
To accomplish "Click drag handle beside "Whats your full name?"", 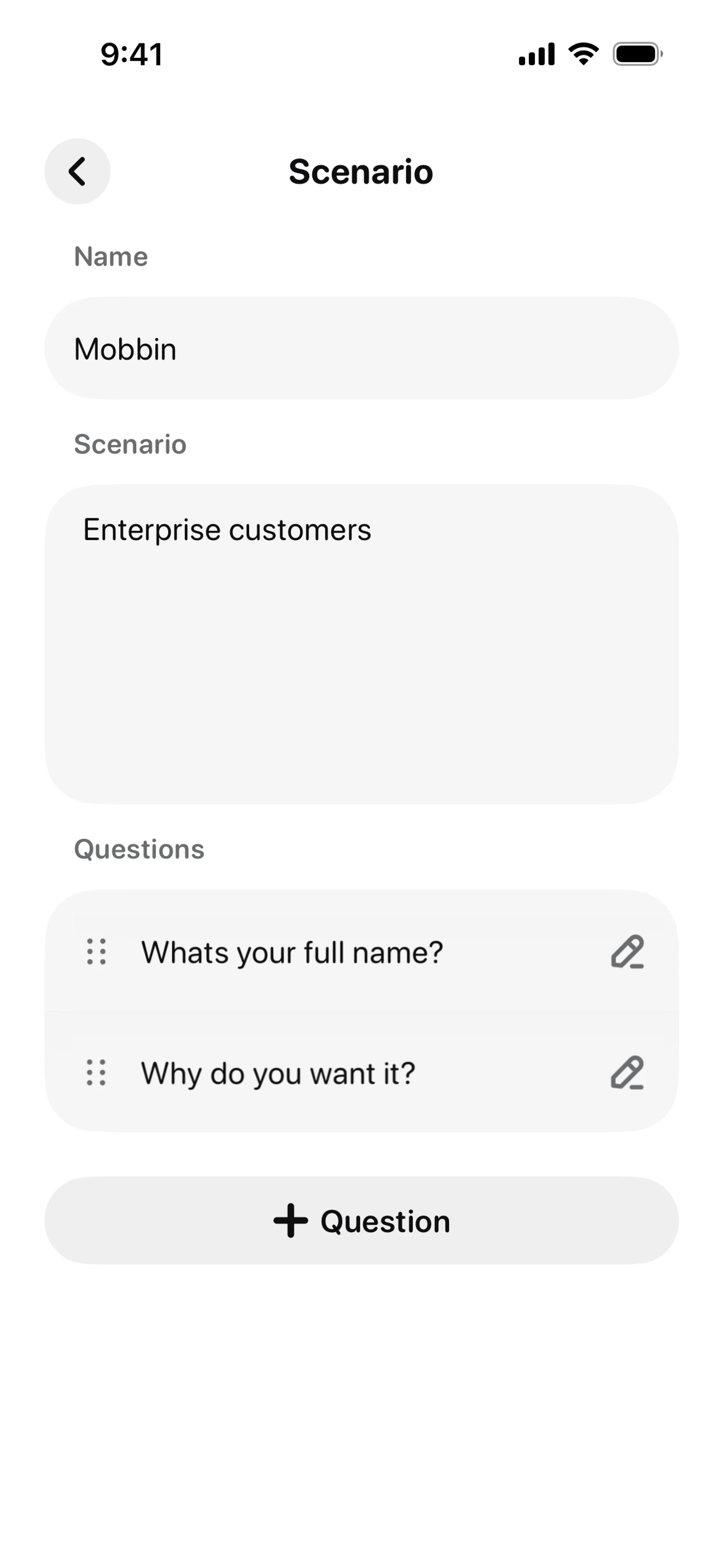I will 96,951.
